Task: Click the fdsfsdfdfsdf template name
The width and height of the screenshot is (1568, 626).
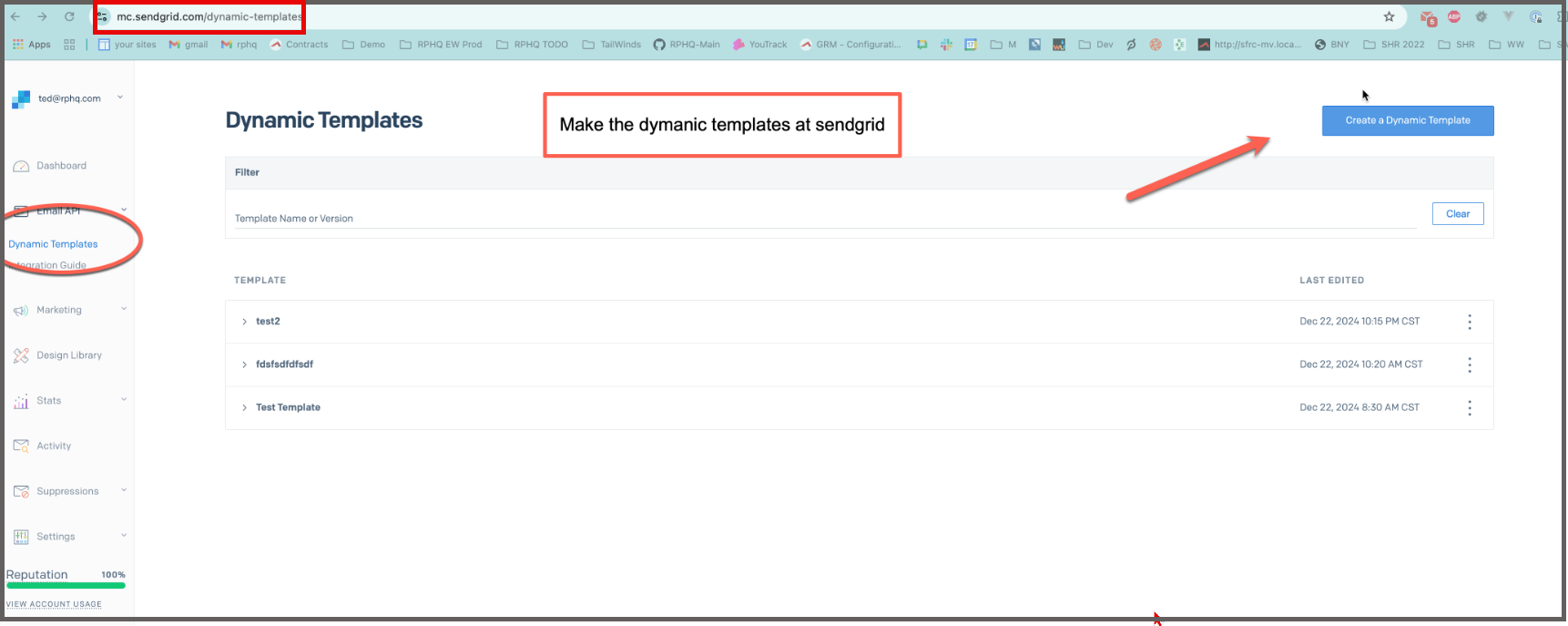Action: pos(284,364)
